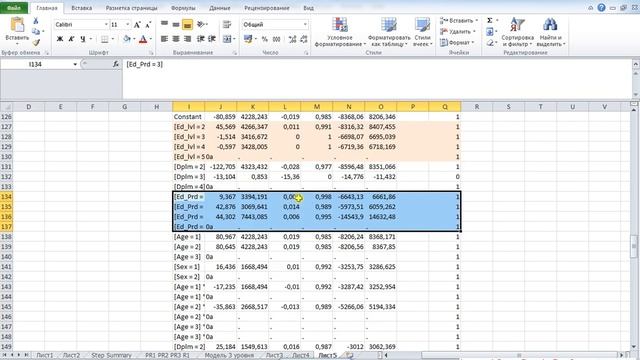The width and height of the screenshot is (640, 360).
Task: Open Format as Table (Форматировать как таблицу)
Action: tap(389, 32)
